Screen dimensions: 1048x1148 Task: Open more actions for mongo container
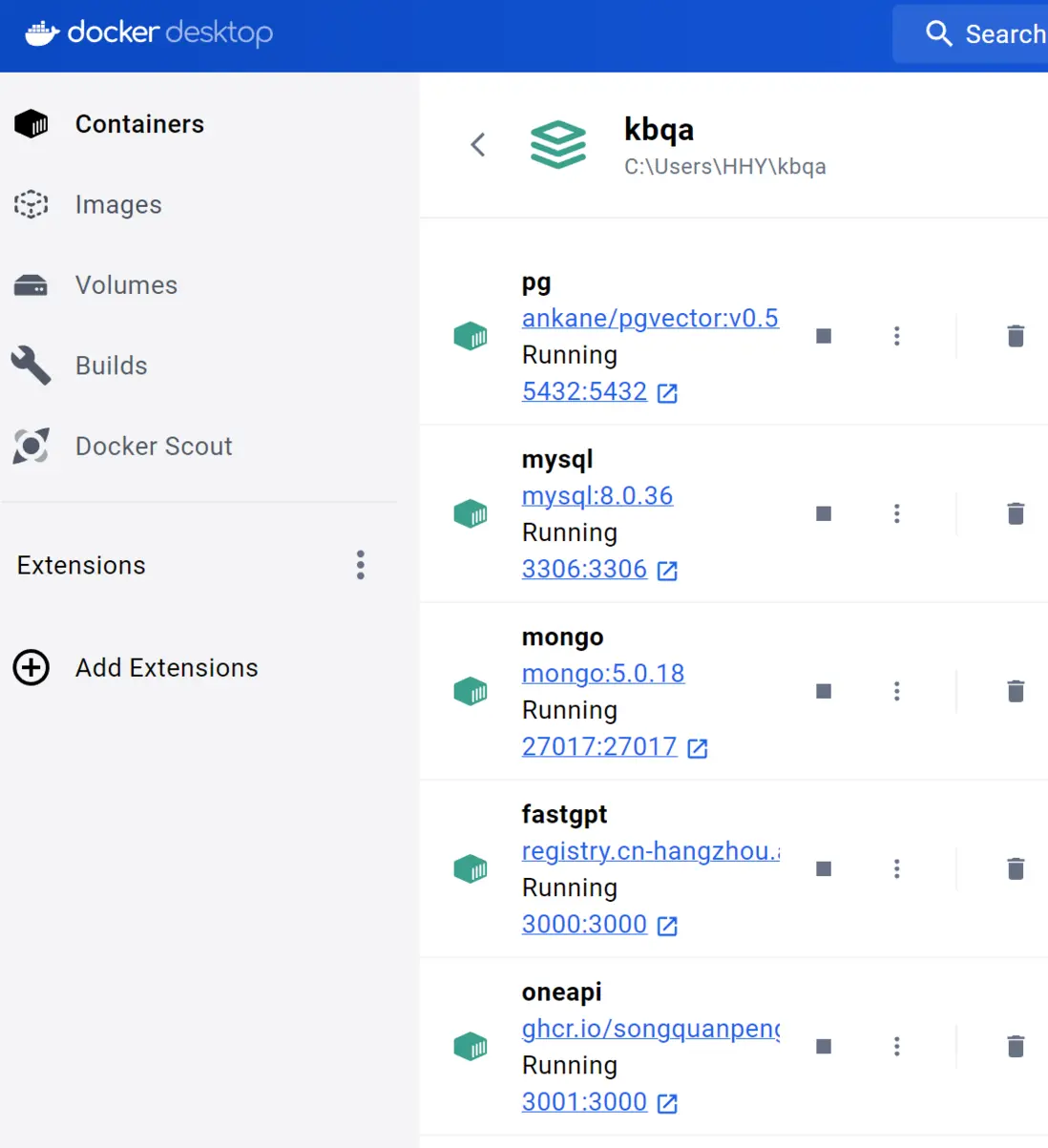coord(896,691)
